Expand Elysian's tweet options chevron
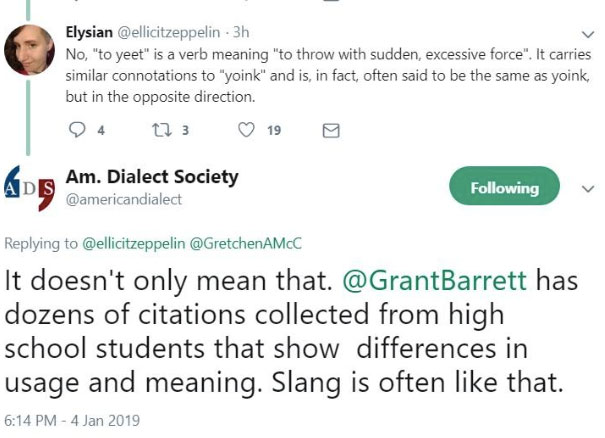The width and height of the screenshot is (605, 438). click(587, 32)
